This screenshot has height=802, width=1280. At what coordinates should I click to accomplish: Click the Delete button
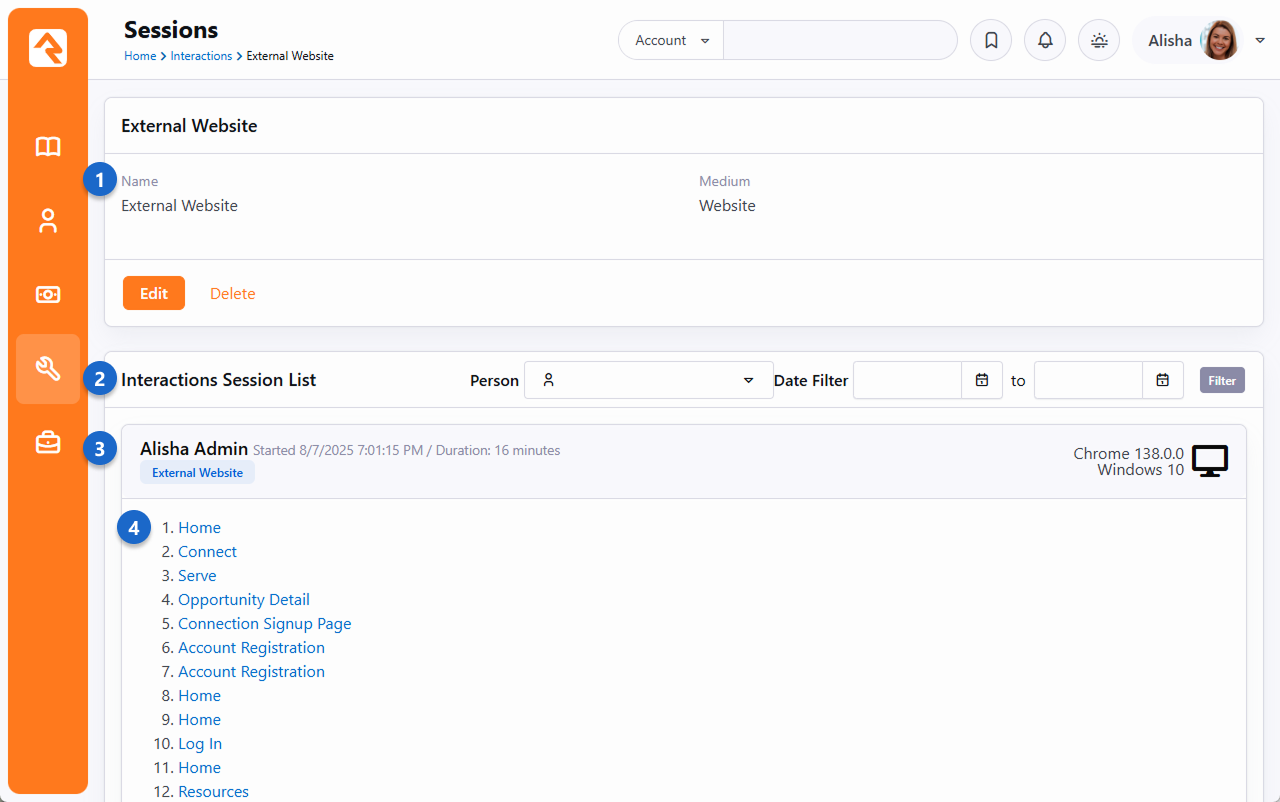tap(233, 293)
